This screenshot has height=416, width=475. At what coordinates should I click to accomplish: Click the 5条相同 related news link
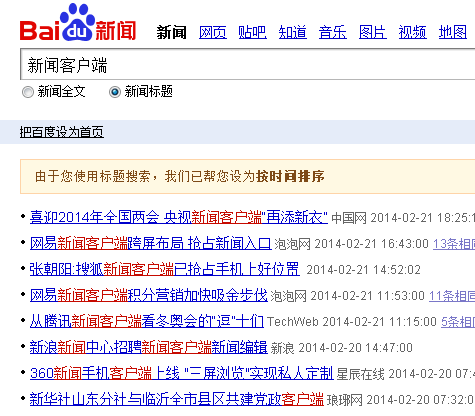coord(458,322)
